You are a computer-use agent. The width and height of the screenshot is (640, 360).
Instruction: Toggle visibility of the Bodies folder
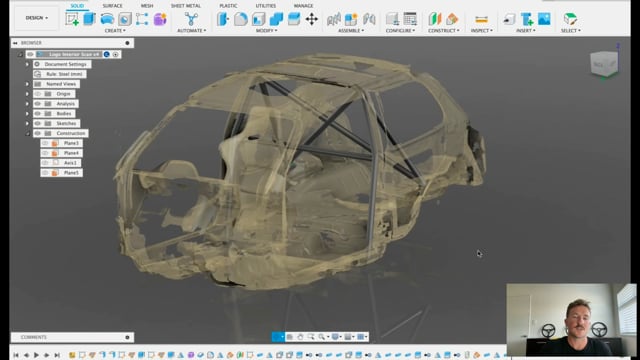pos(38,113)
